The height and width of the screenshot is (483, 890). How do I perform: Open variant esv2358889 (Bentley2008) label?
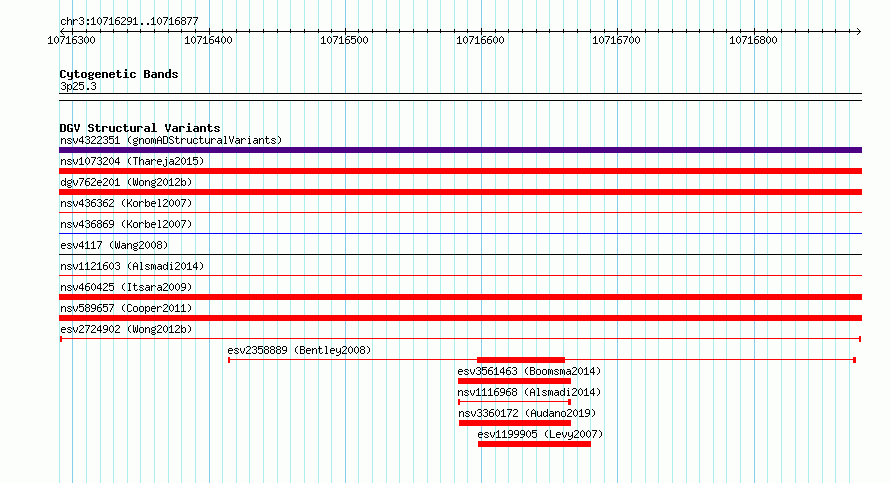(x=299, y=350)
